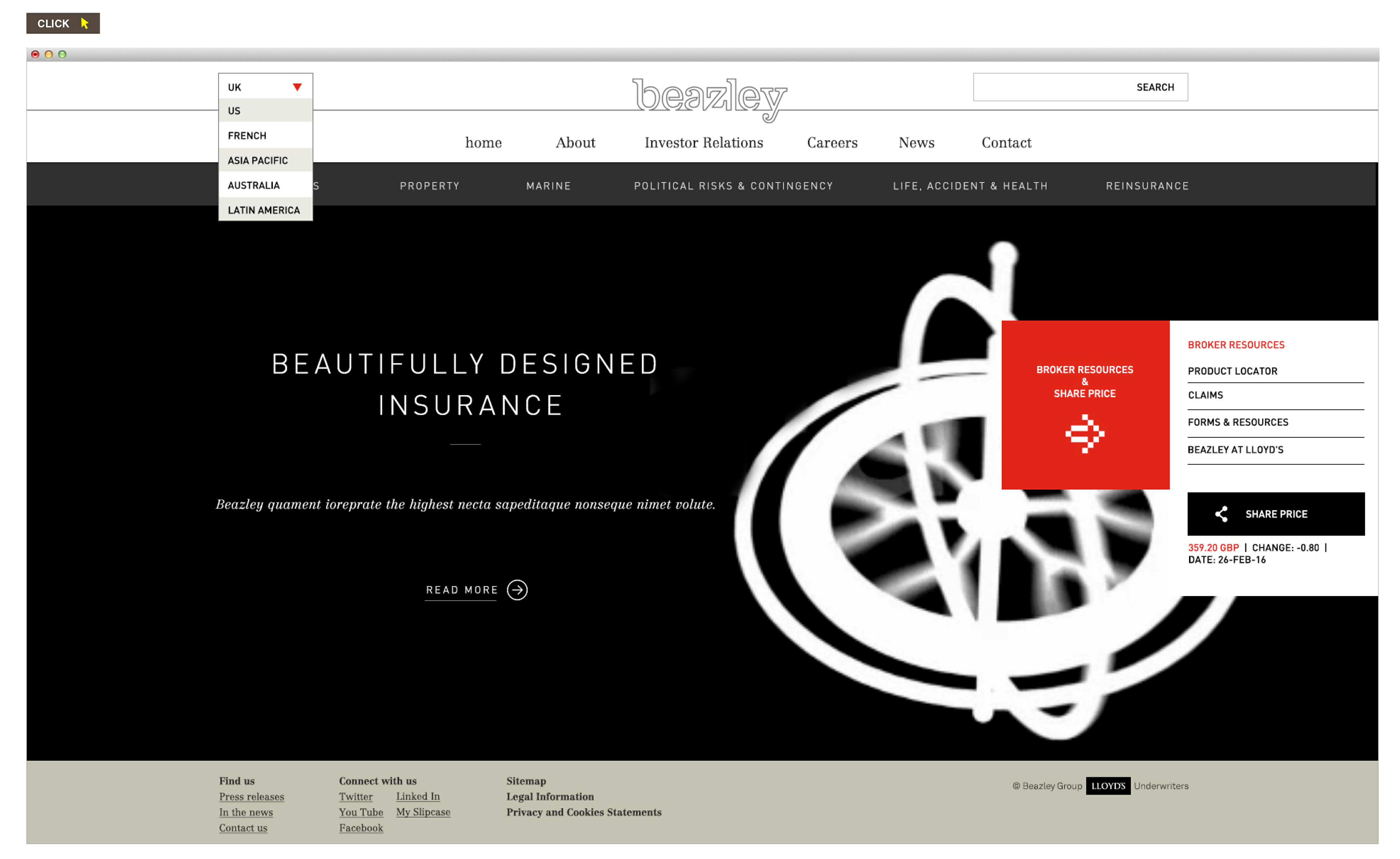Open the home navigation link

tap(483, 143)
